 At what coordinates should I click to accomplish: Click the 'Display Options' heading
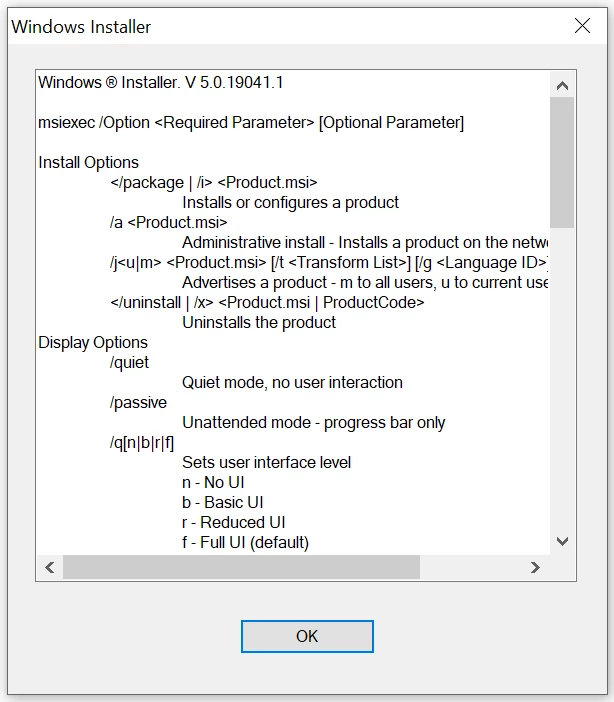click(x=93, y=342)
